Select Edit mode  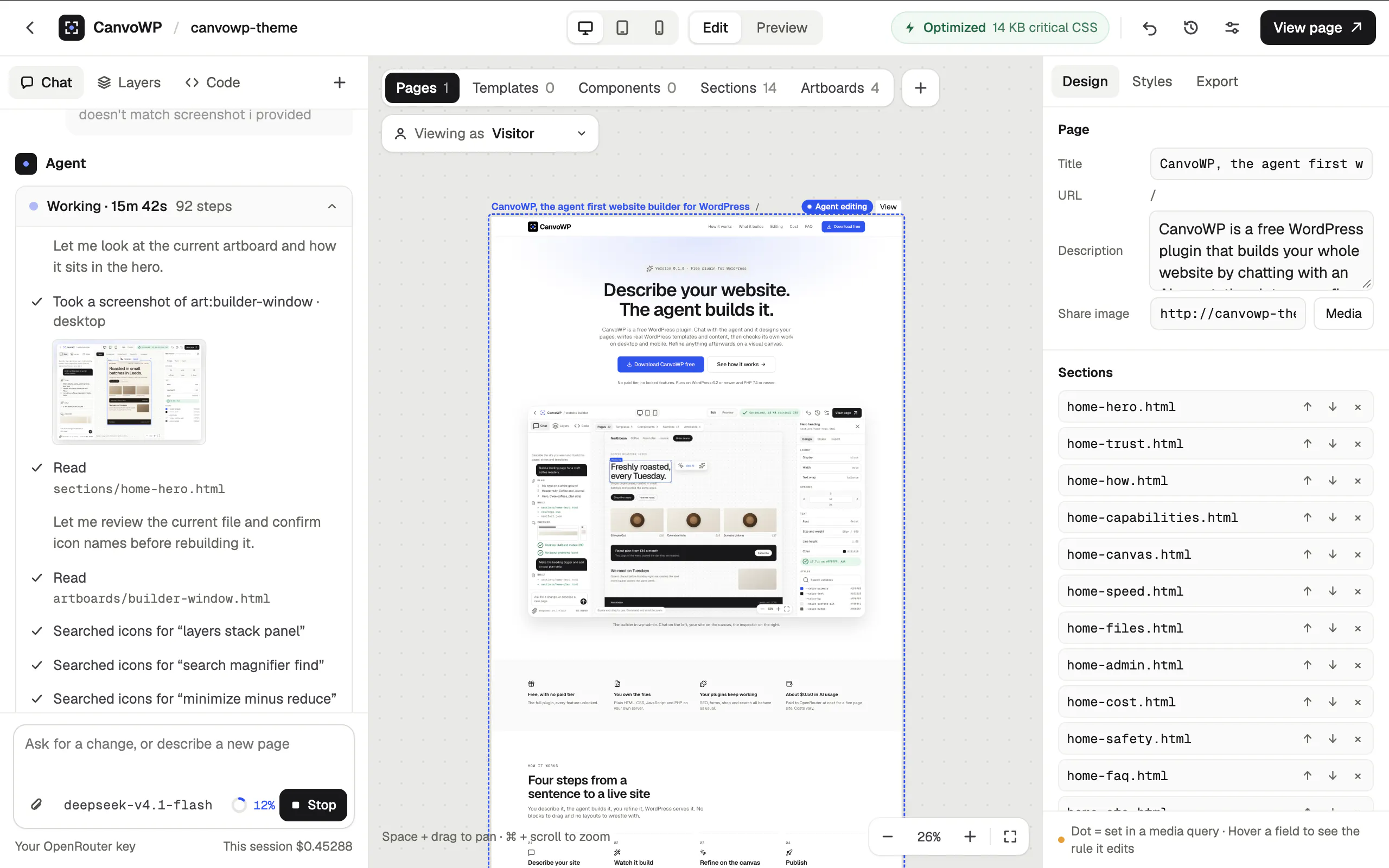[715, 28]
